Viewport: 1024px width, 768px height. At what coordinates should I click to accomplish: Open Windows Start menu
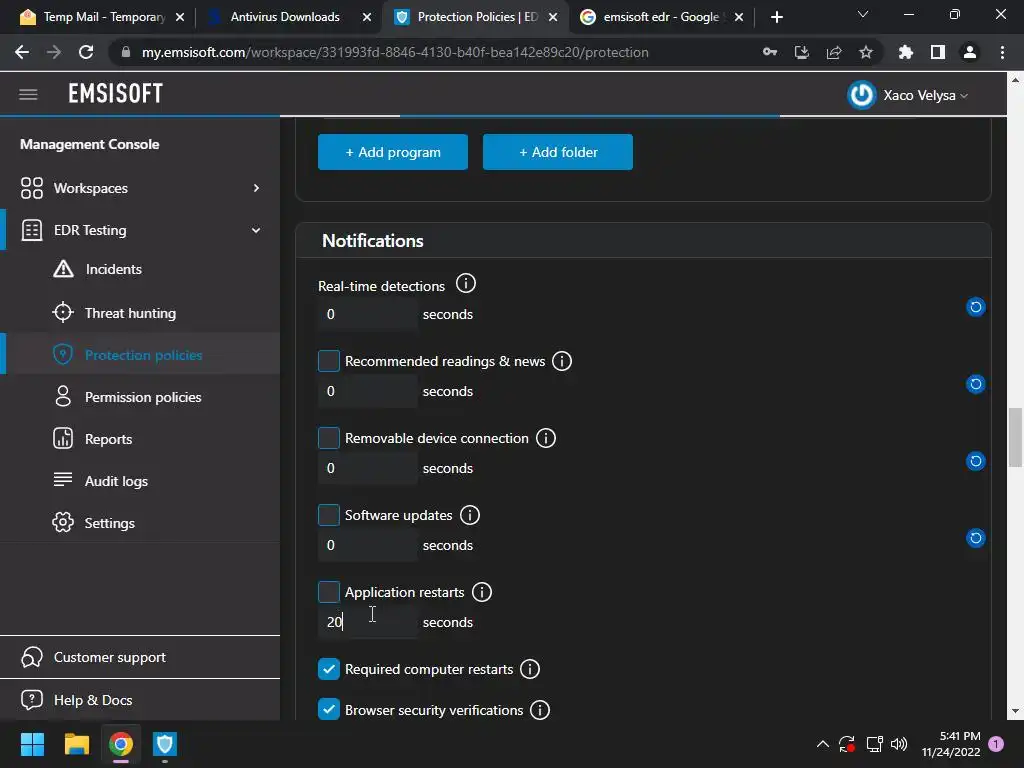pyautogui.click(x=32, y=744)
